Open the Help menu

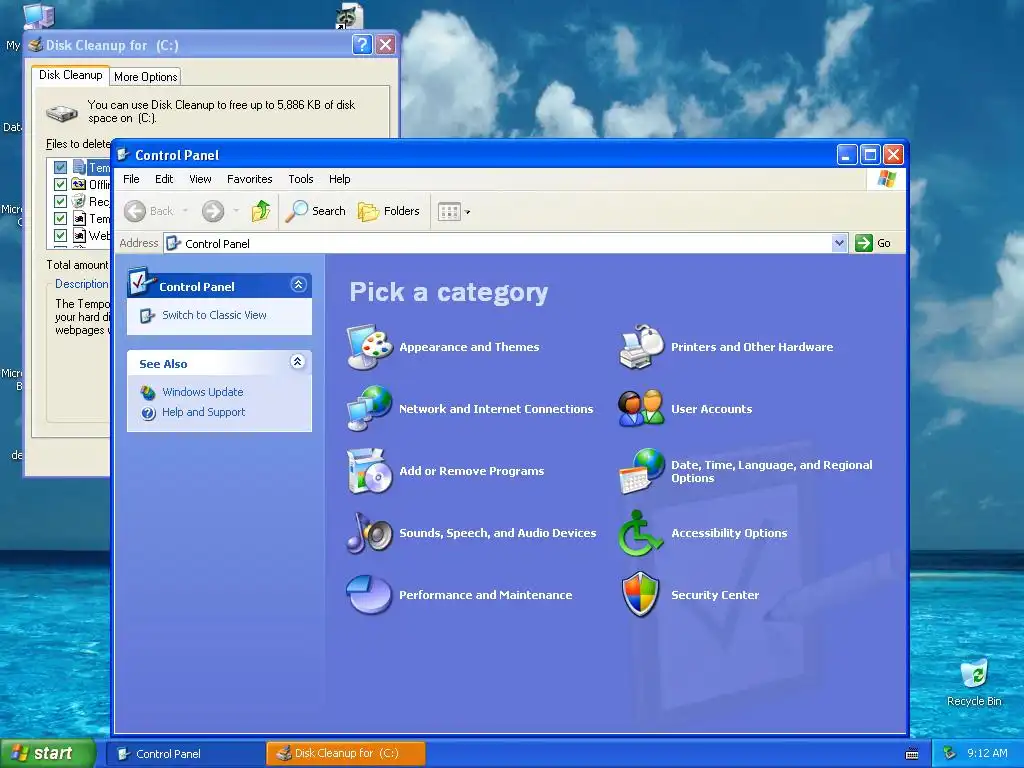[340, 179]
